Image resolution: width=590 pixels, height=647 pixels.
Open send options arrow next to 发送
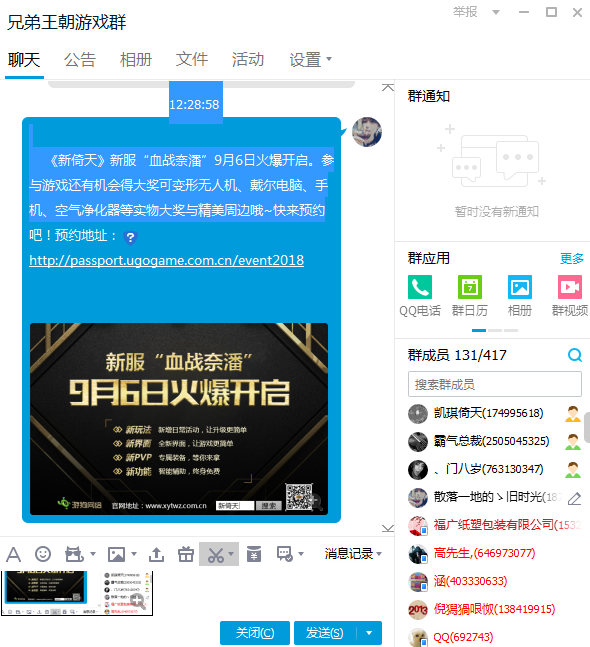pyautogui.click(x=369, y=633)
